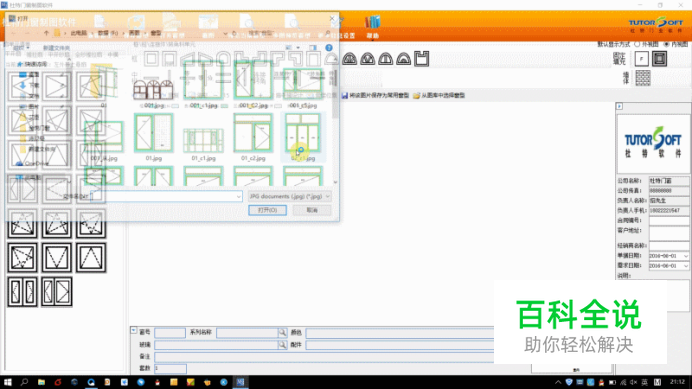Image resolution: width=692 pixels, height=389 pixels.
Task: Collapse the bottom window properties panel arrow
Action: [x=134, y=330]
